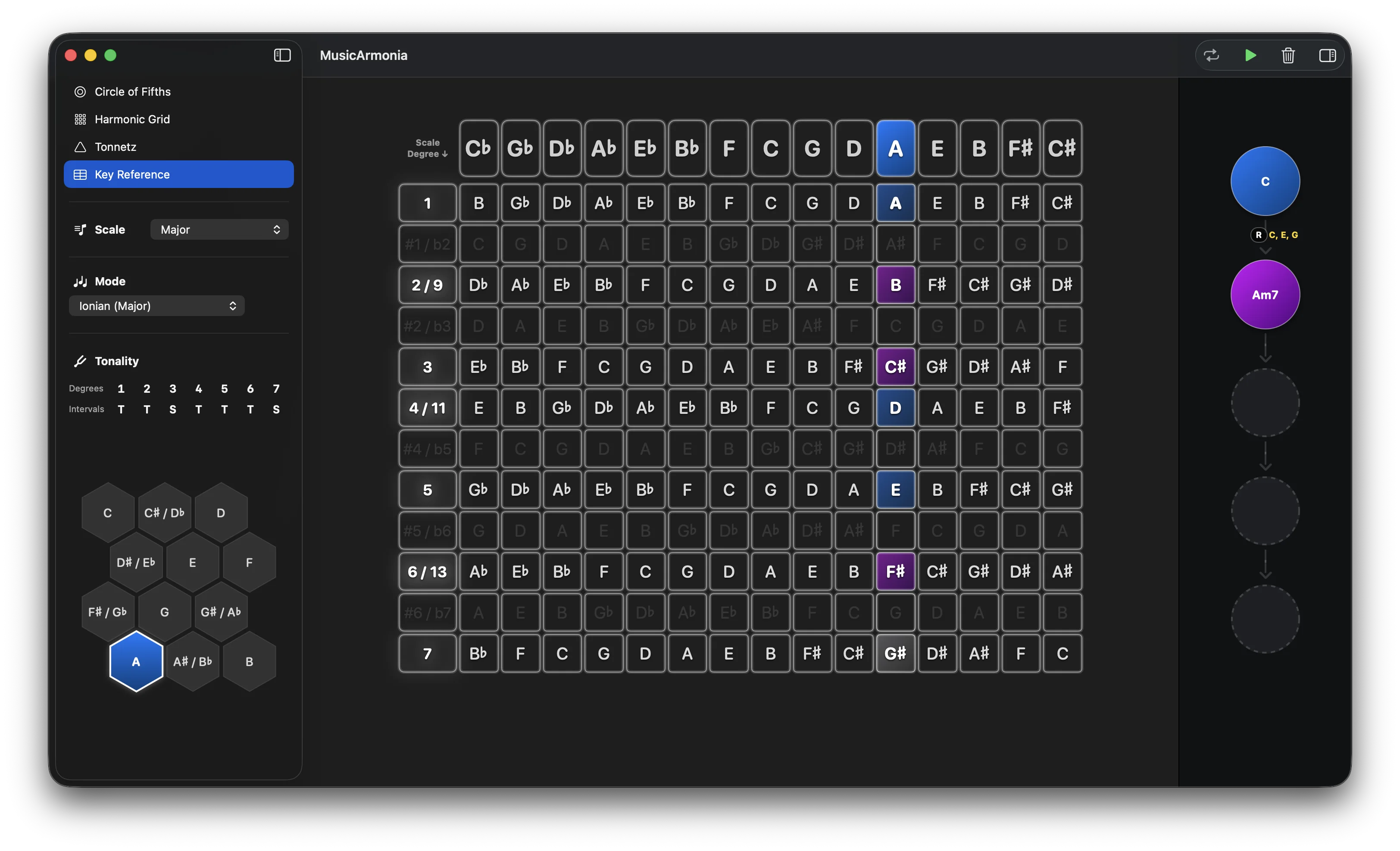Click the dimmed #4 / b5 row header
Image resolution: width=1400 pixels, height=851 pixels.
(427, 449)
